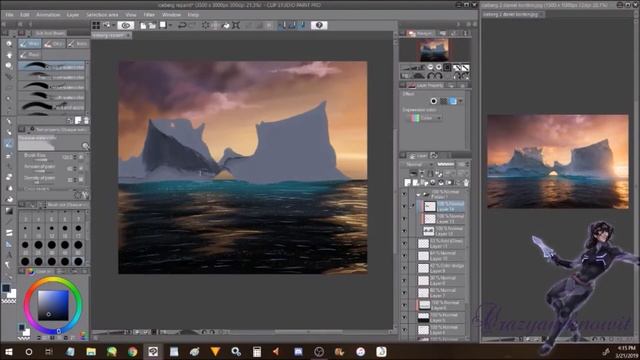Click the Zoom out icon in the Navigator
640x360 pixels.
[x=430, y=67]
